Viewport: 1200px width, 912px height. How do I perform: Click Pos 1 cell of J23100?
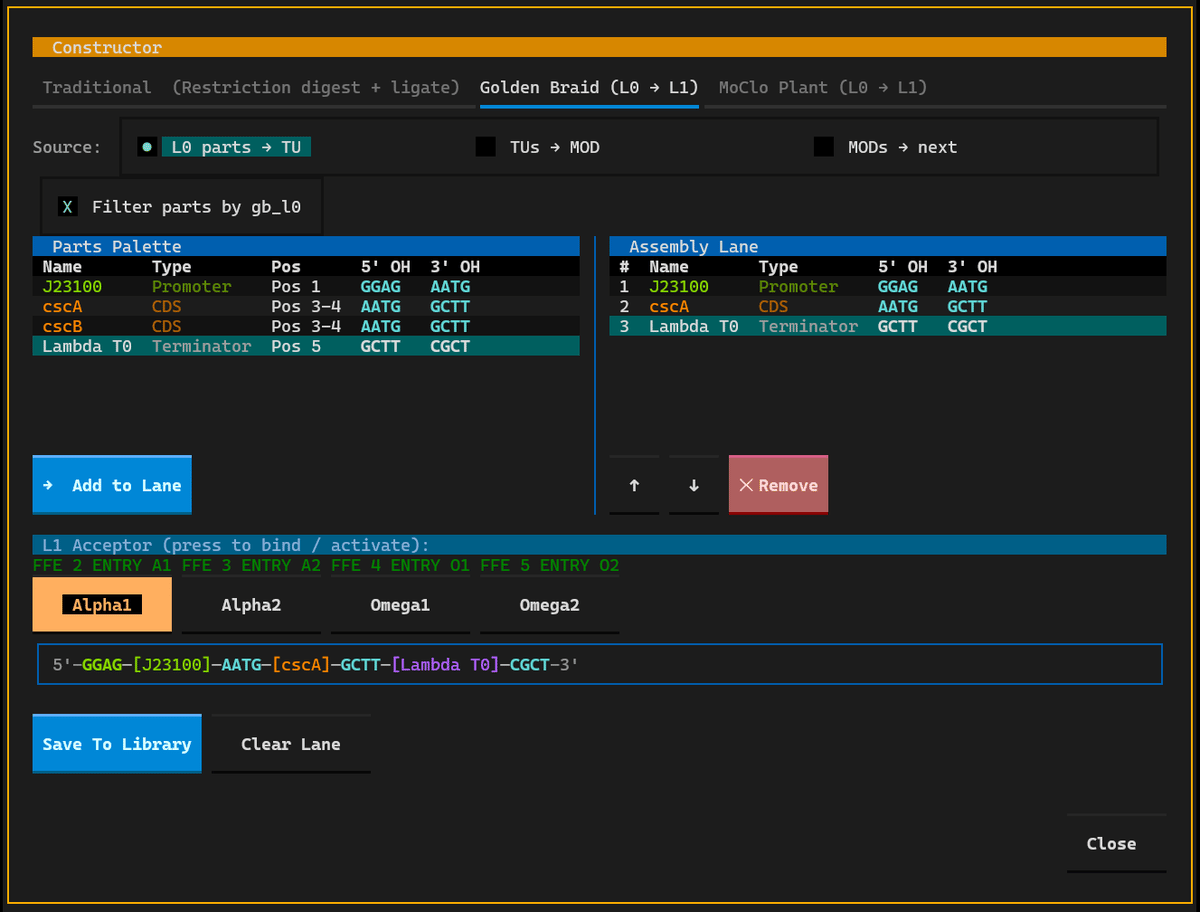(x=296, y=287)
